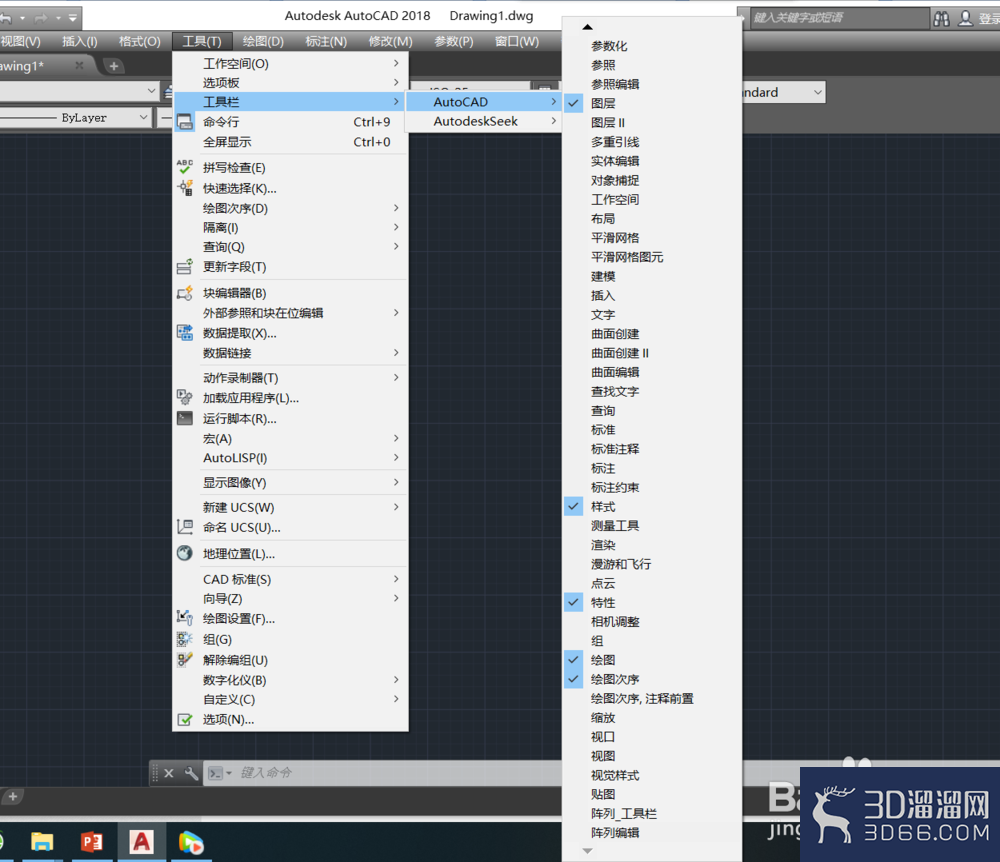The image size is (1000, 862).
Task: Click the Geographic Location globe icon
Action: click(x=185, y=553)
